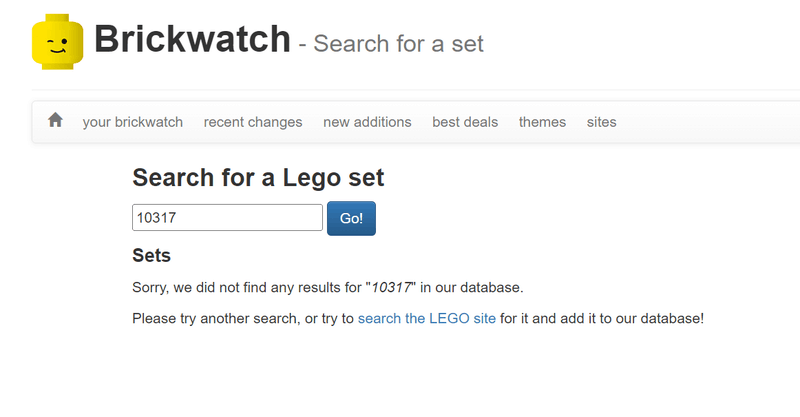
Task: Click the Sets section heading
Action: pyautogui.click(x=151, y=256)
